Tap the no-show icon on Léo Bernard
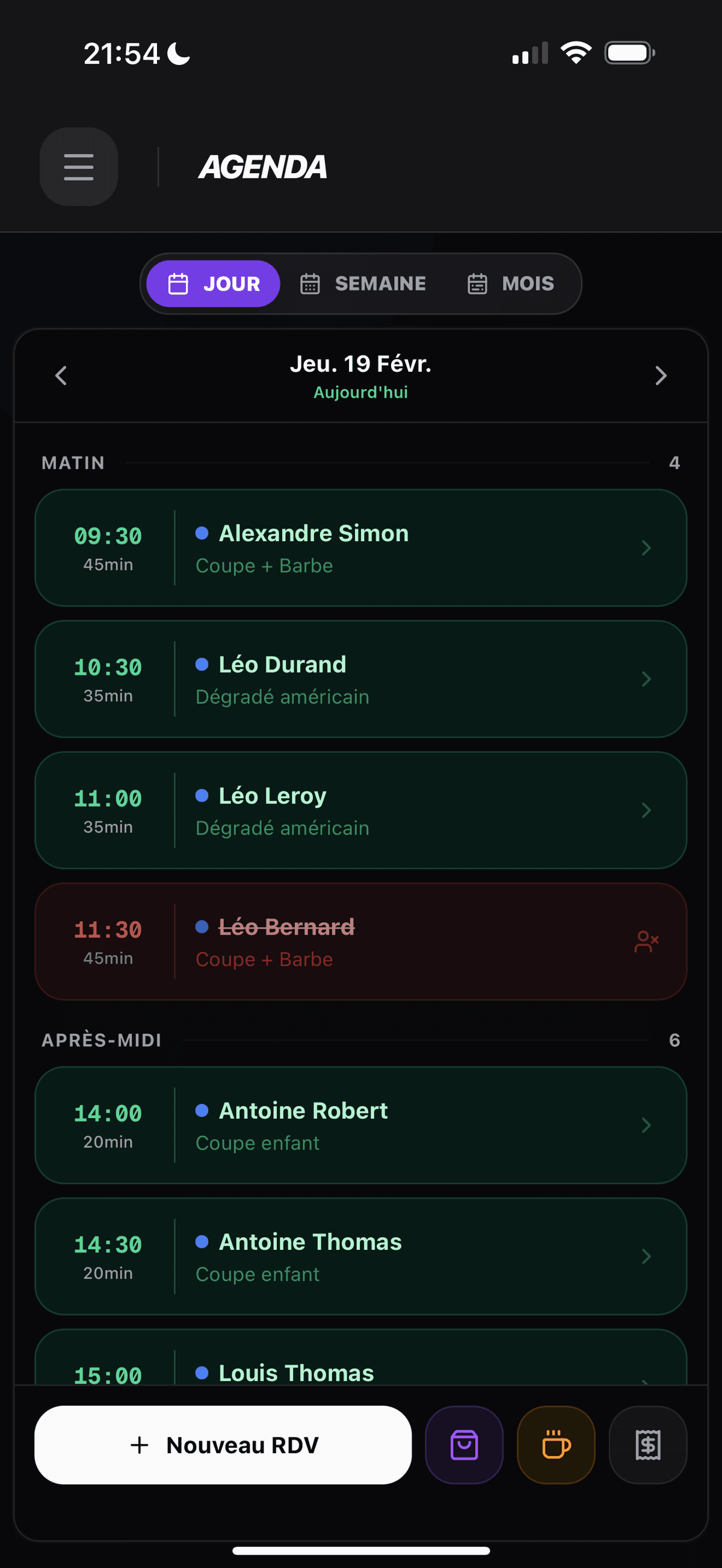 646,941
